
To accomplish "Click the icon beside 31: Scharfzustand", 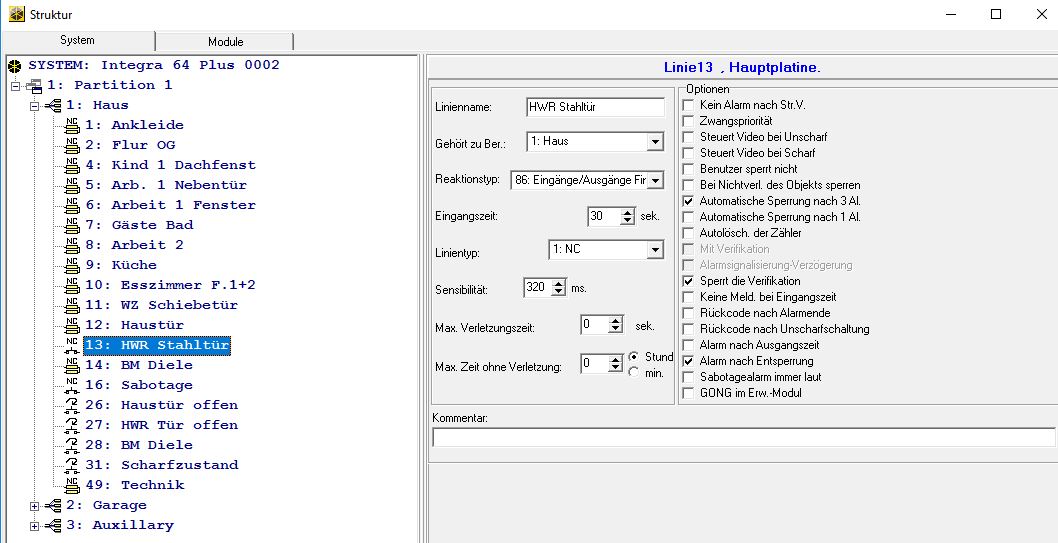I will [72, 465].
